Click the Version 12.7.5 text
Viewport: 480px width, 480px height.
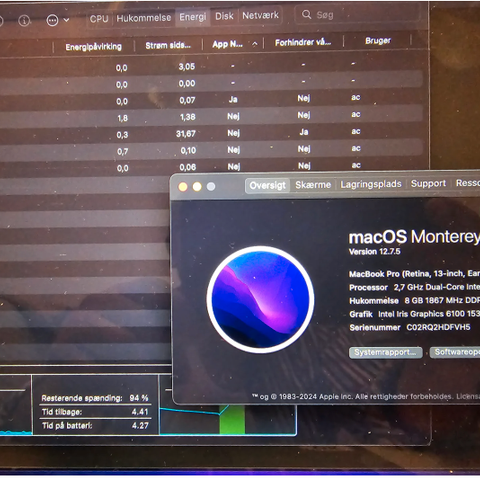pos(375,251)
